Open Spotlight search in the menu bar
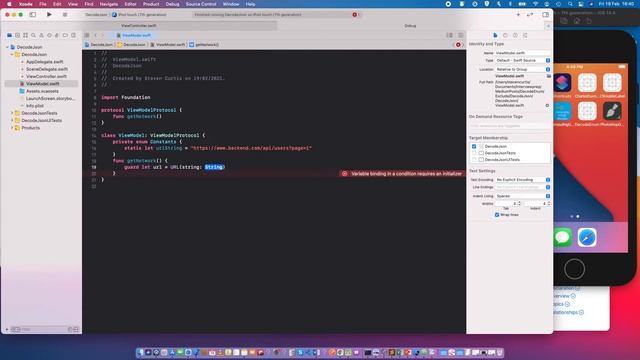 point(570,4)
